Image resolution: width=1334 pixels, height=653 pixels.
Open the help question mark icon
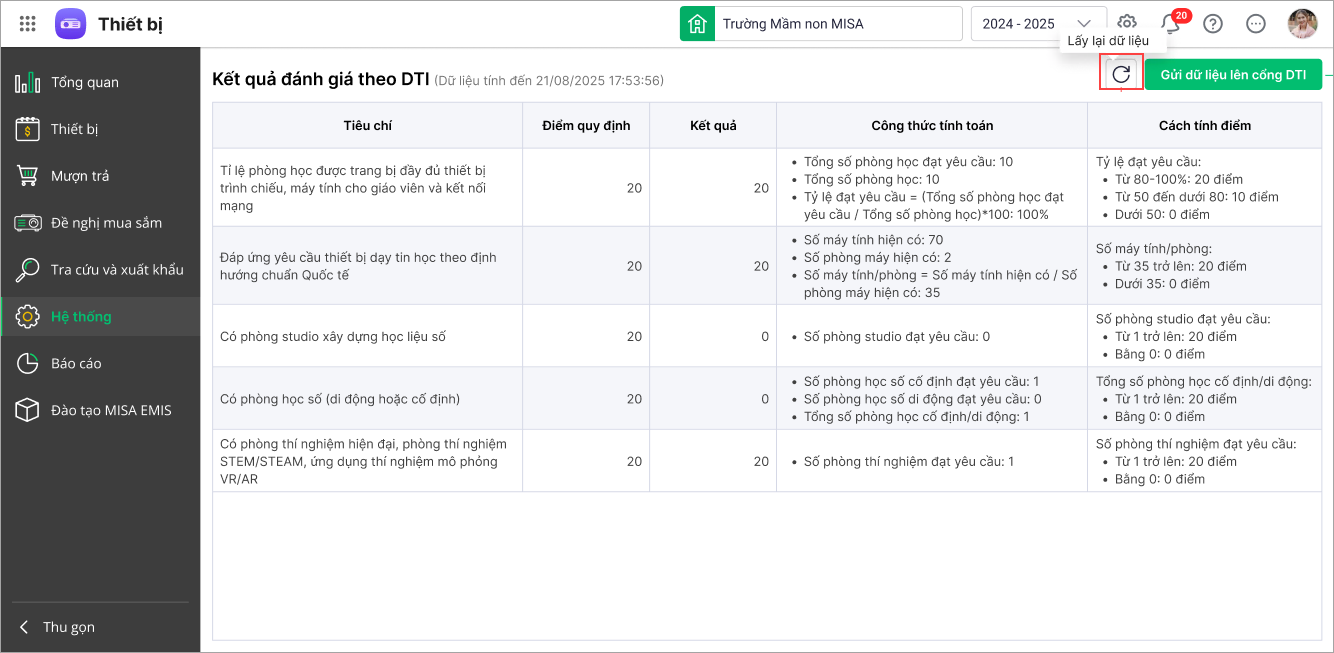click(x=1213, y=24)
